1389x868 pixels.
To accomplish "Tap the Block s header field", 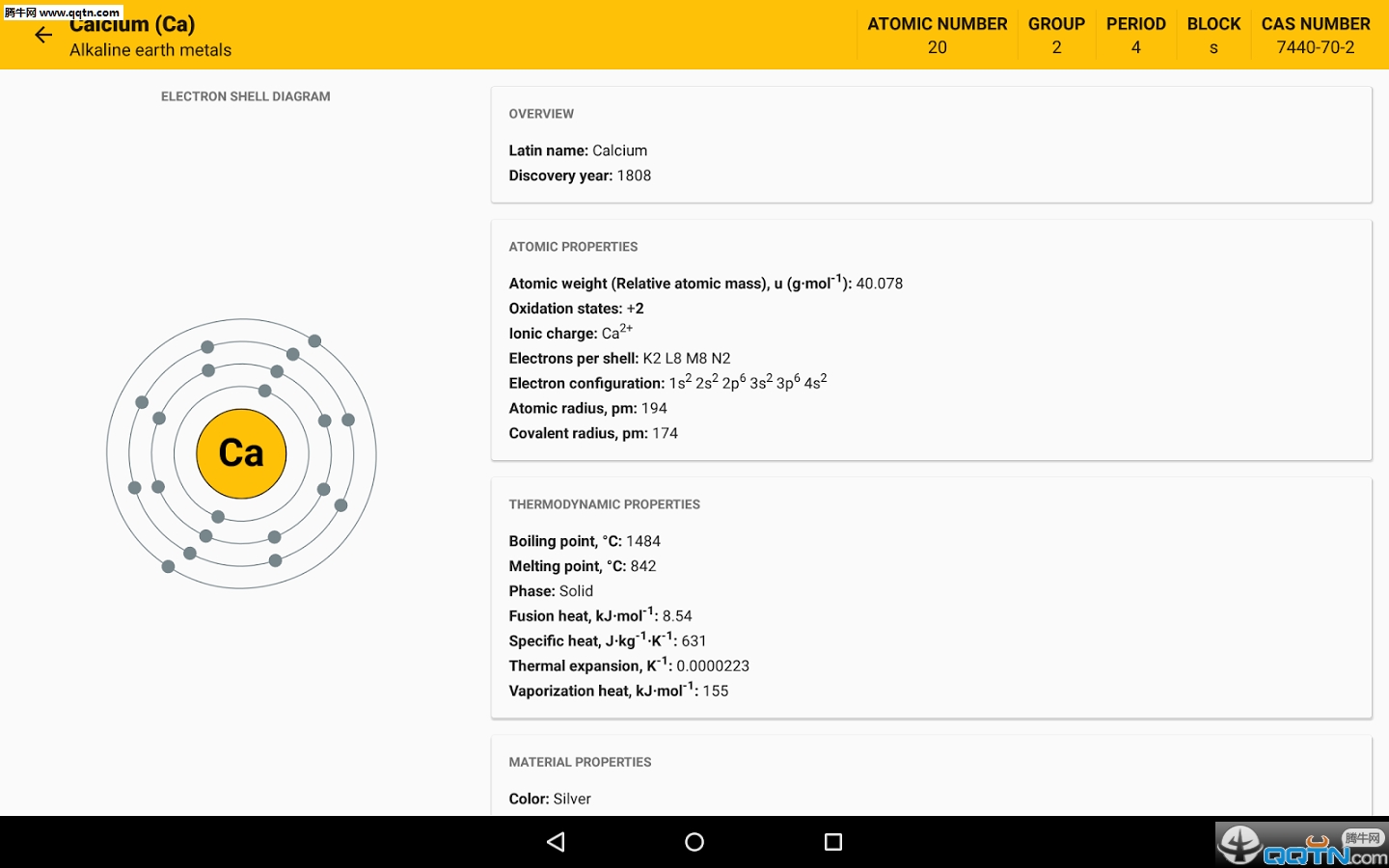I will click(1213, 36).
